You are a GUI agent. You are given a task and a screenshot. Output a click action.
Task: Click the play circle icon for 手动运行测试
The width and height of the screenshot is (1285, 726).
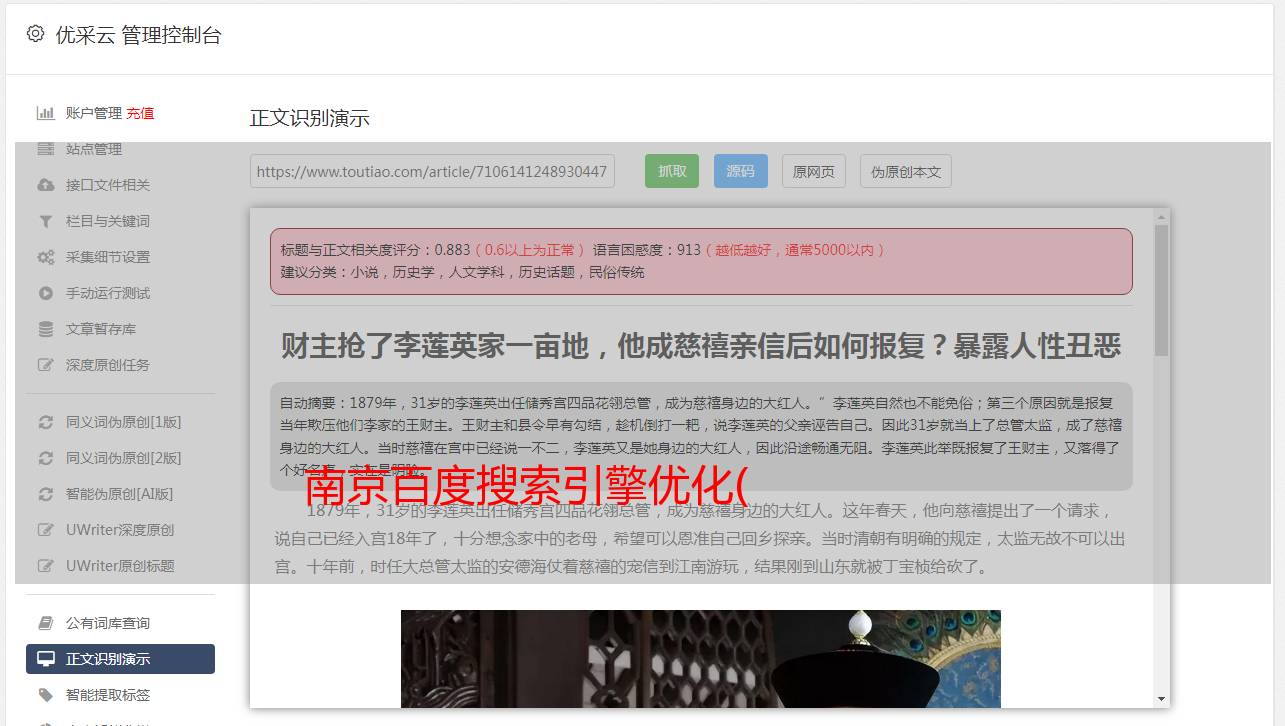coord(45,293)
